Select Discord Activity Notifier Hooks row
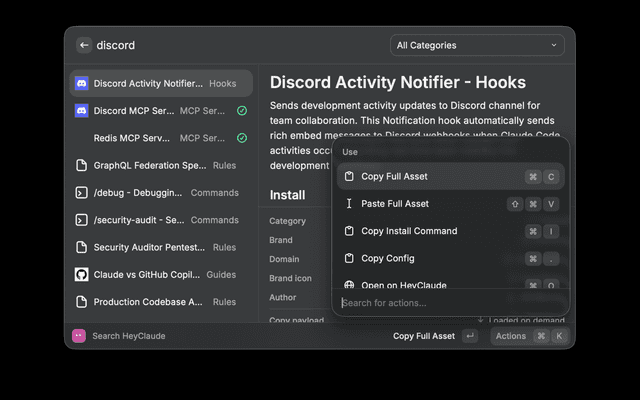This screenshot has width=640, height=400. point(161,83)
